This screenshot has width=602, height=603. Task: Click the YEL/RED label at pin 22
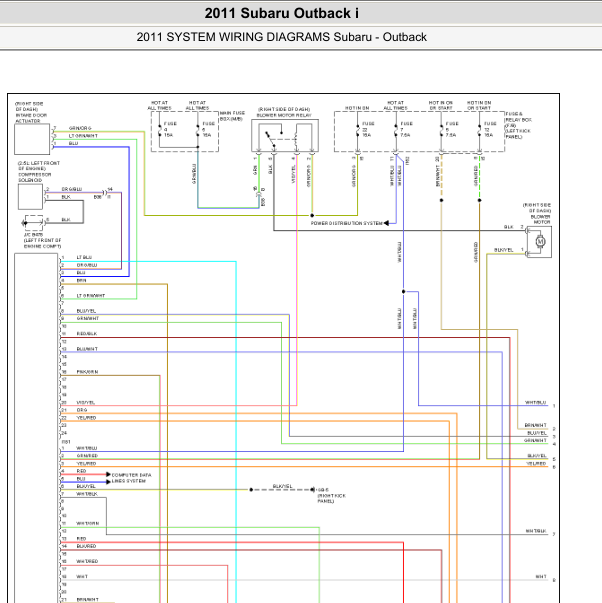pyautogui.click(x=86, y=418)
